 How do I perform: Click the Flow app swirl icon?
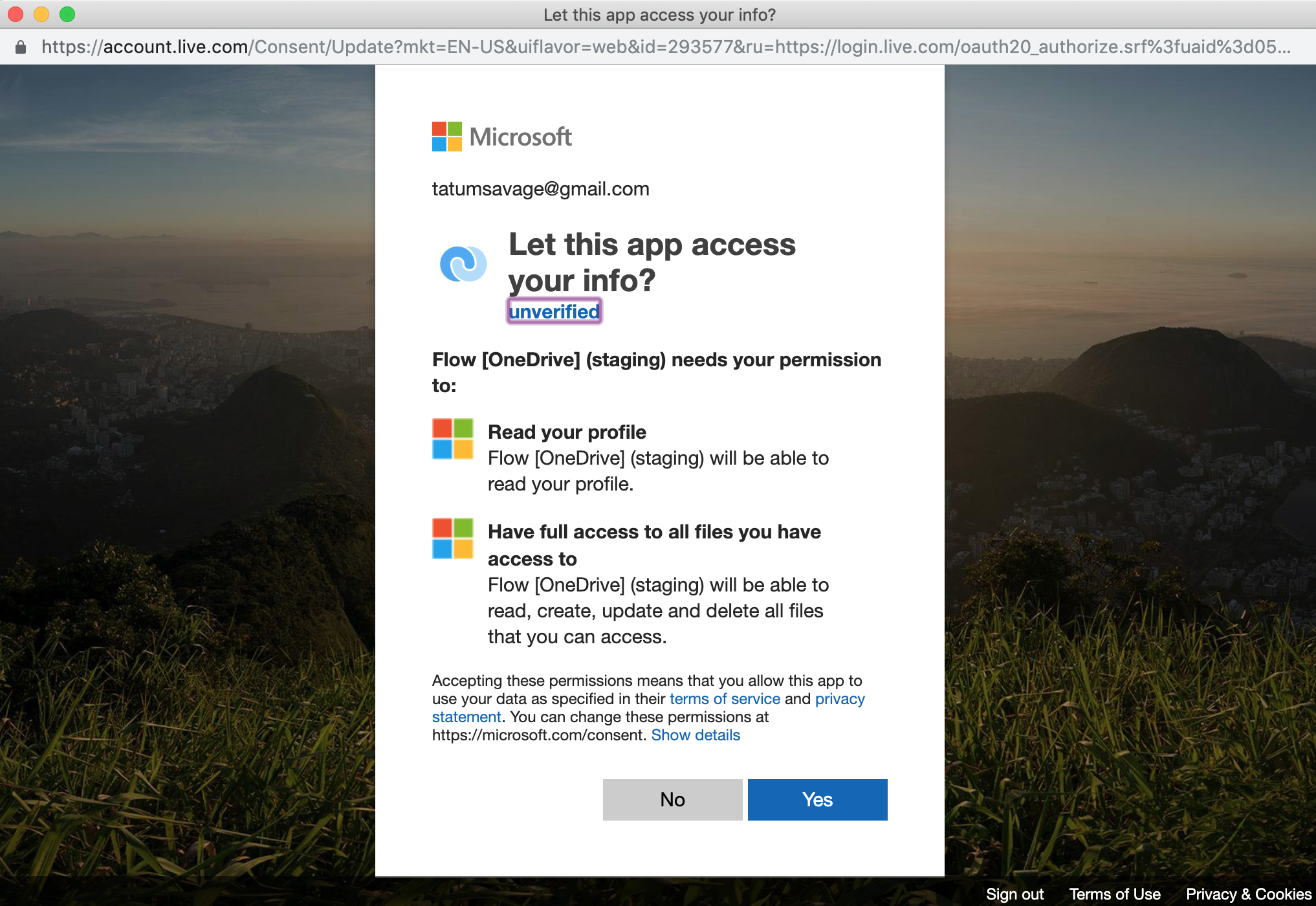pyautogui.click(x=463, y=264)
